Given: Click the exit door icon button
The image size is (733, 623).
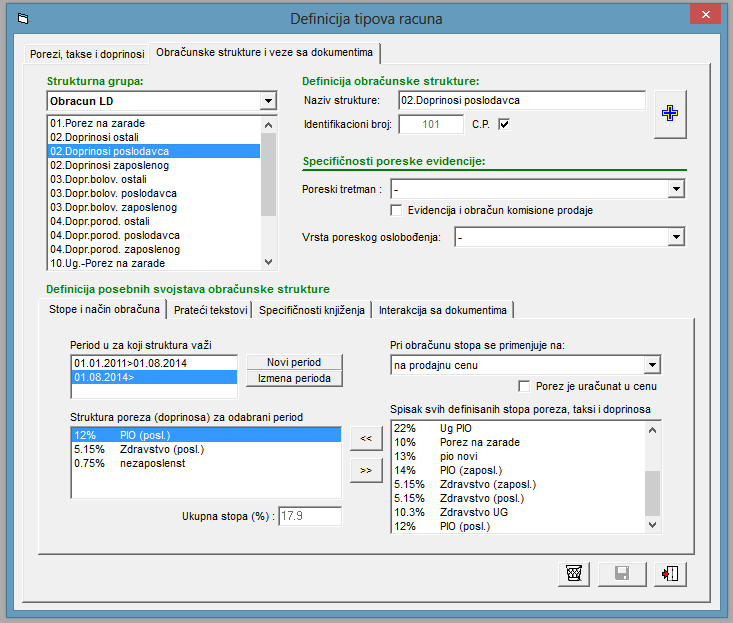Looking at the screenshot, I should (x=669, y=573).
